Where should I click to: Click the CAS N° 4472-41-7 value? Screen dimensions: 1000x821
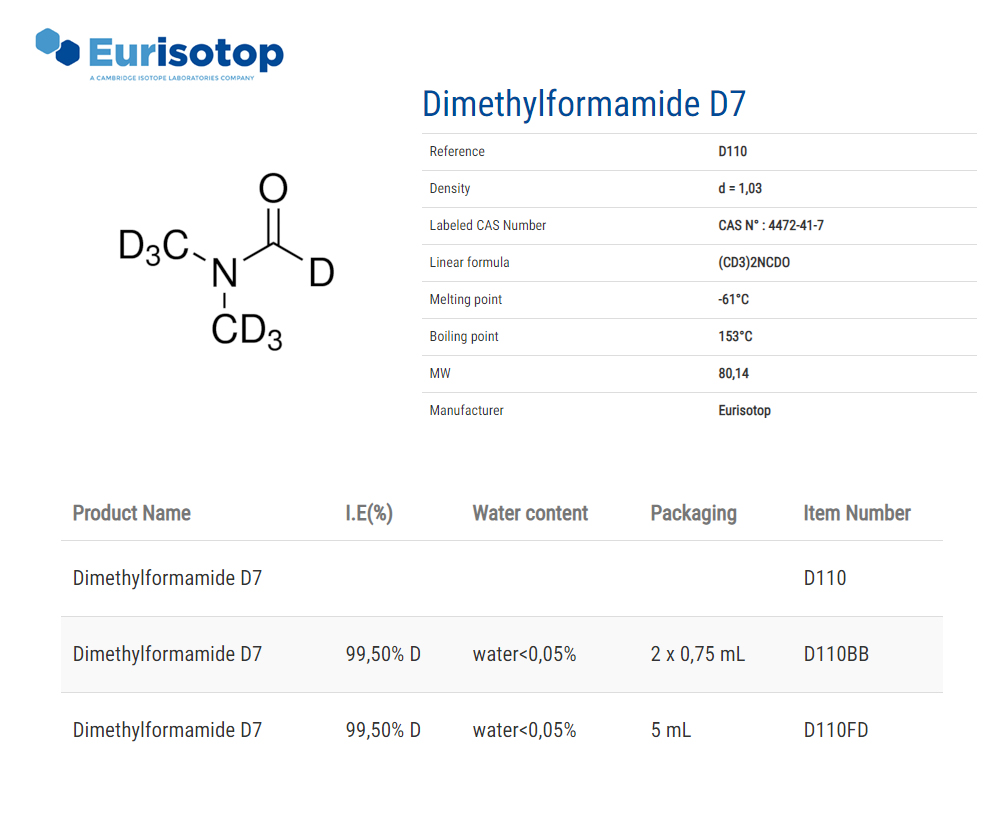(770, 226)
